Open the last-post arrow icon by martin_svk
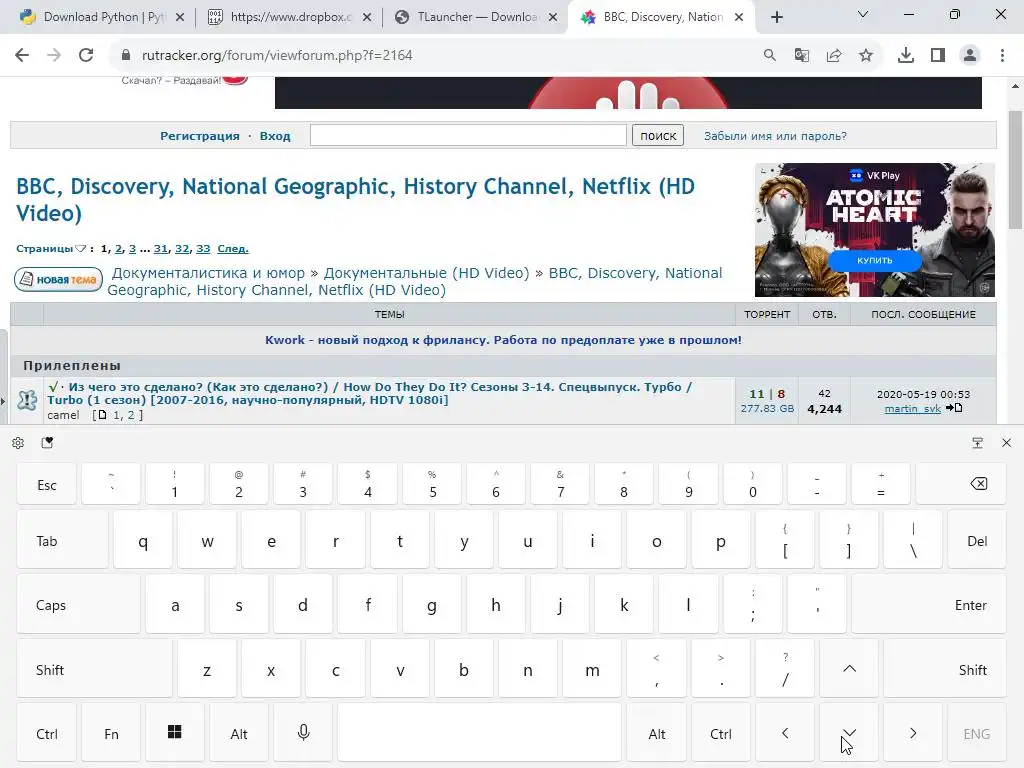The height and width of the screenshot is (768, 1024). [954, 408]
